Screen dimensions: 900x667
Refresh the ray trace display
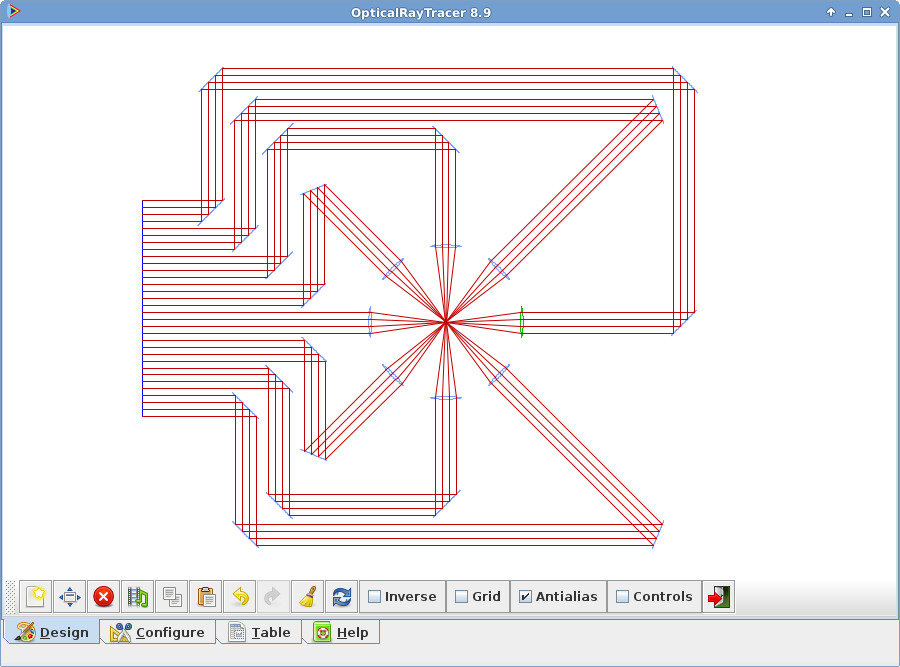pyautogui.click(x=341, y=596)
